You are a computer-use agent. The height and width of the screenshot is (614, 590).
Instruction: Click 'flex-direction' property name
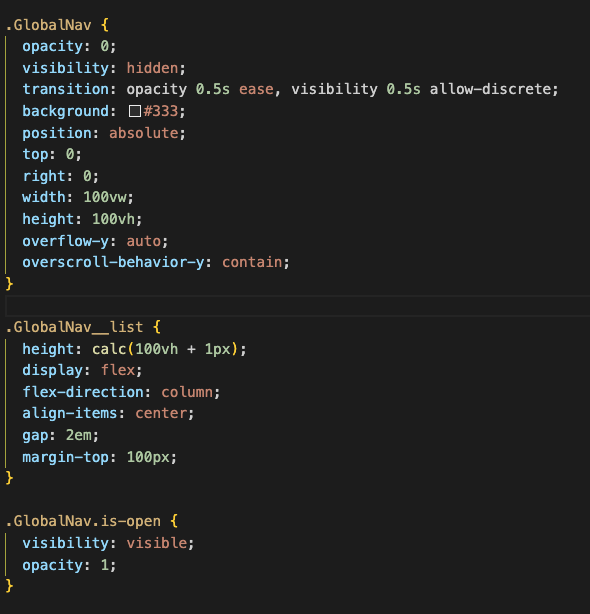83,392
